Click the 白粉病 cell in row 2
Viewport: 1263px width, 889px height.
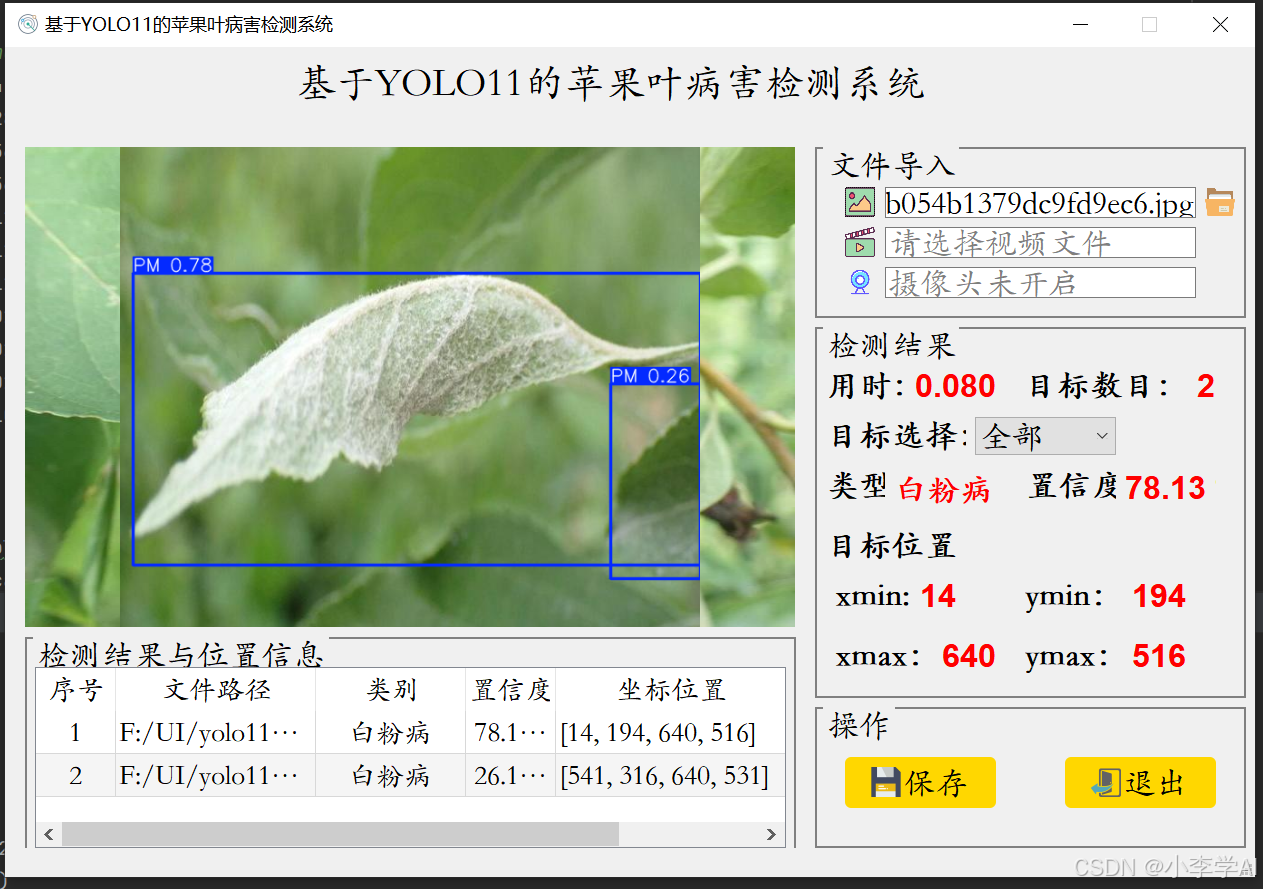click(x=391, y=775)
